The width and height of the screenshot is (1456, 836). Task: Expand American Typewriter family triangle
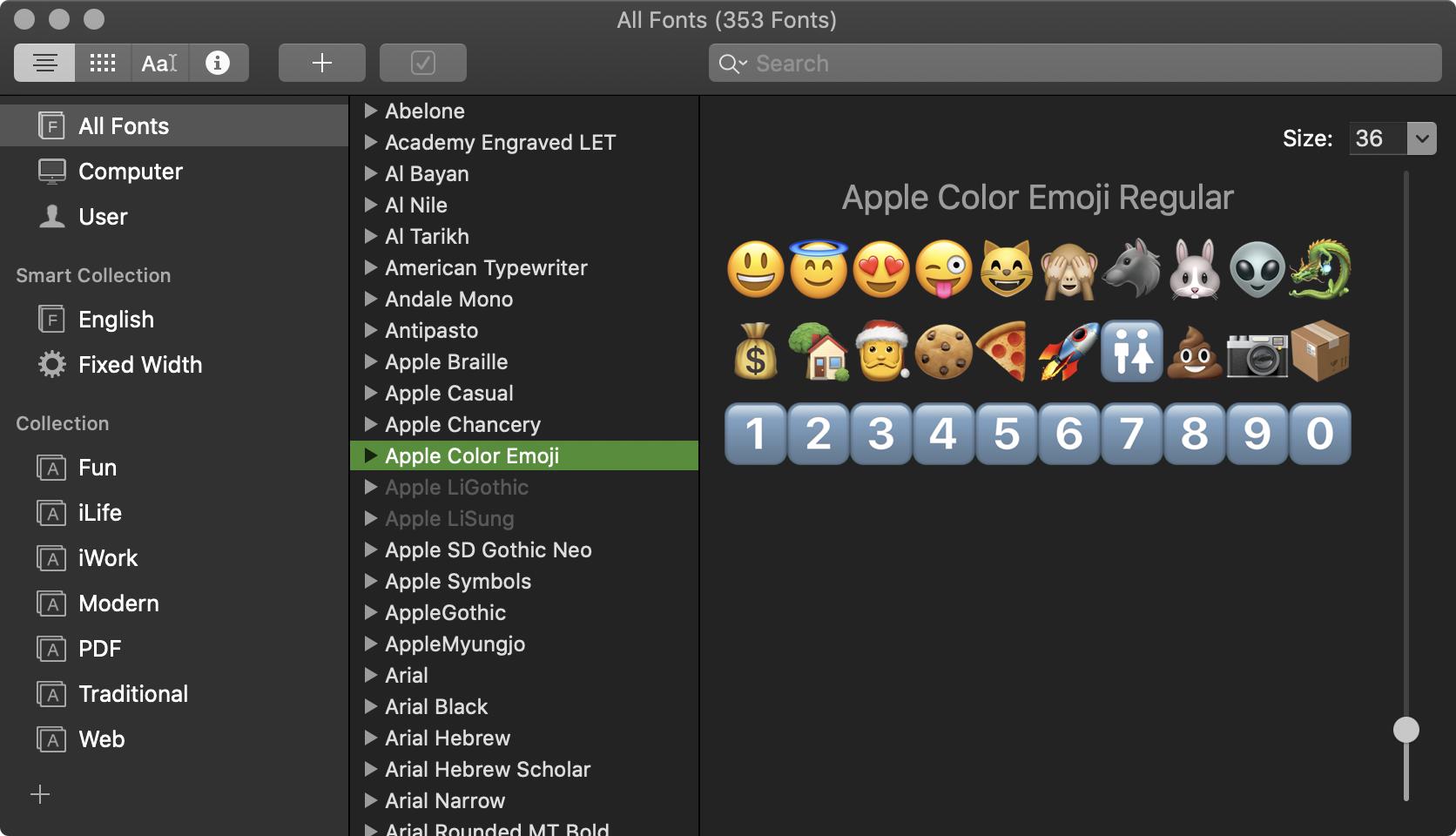pyautogui.click(x=371, y=267)
